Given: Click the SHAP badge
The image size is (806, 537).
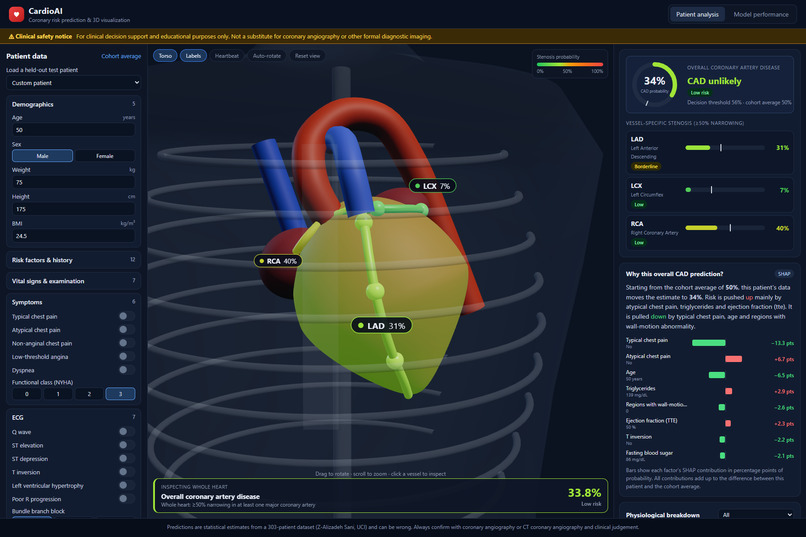Looking at the screenshot, I should pos(784,274).
